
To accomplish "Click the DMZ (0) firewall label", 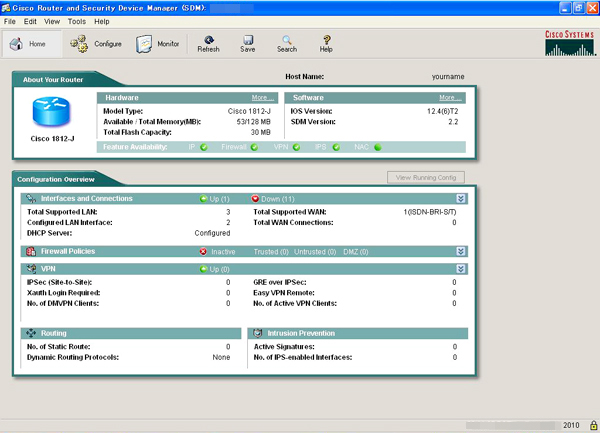I will [x=355, y=252].
